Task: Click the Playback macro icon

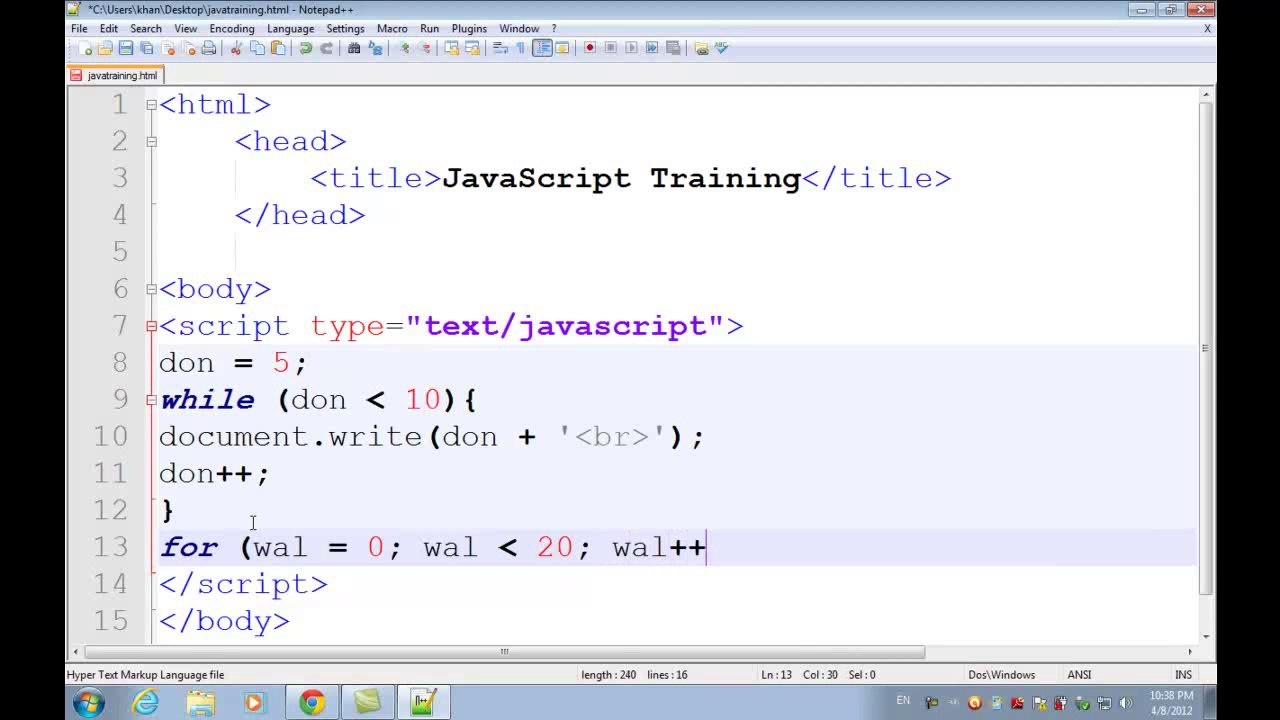Action: (631, 48)
